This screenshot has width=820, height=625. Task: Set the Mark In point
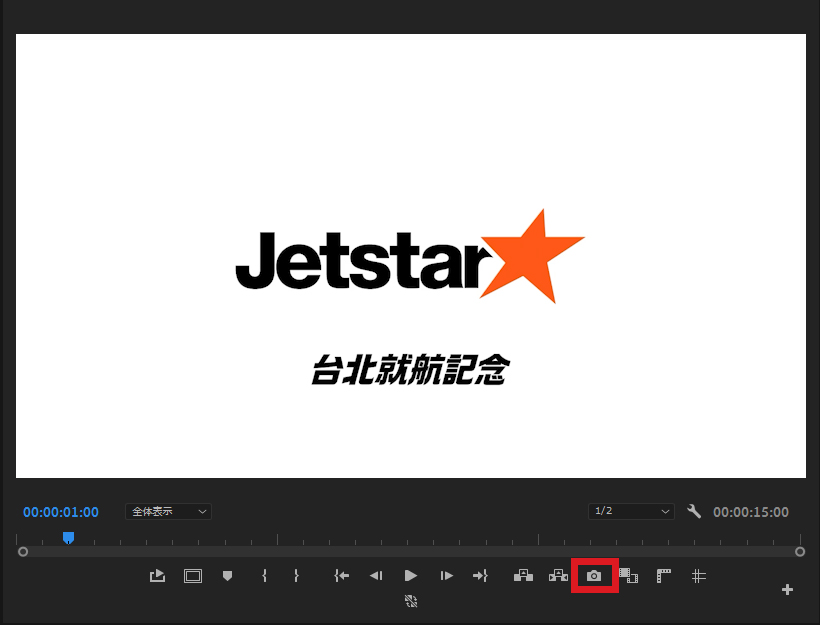pyautogui.click(x=264, y=576)
